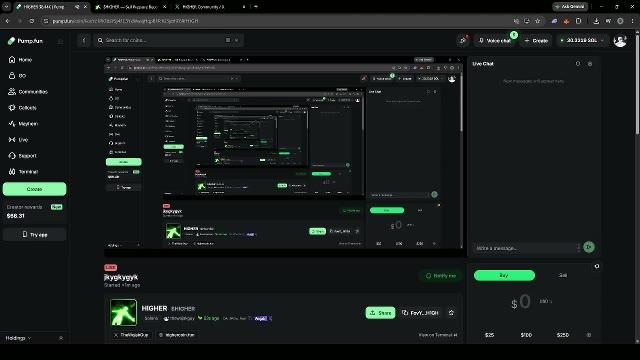640x360 pixels.
Task: Copy the FwYf contract address
Action: pyautogui.click(x=420, y=313)
